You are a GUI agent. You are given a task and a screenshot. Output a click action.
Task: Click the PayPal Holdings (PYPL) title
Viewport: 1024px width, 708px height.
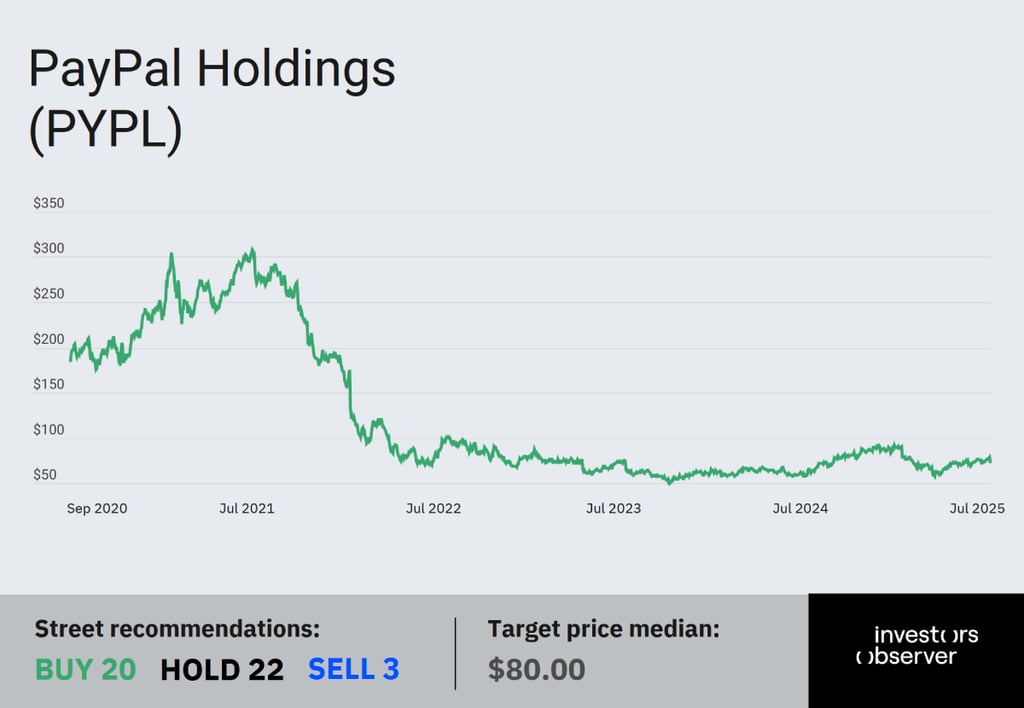pyautogui.click(x=212, y=100)
